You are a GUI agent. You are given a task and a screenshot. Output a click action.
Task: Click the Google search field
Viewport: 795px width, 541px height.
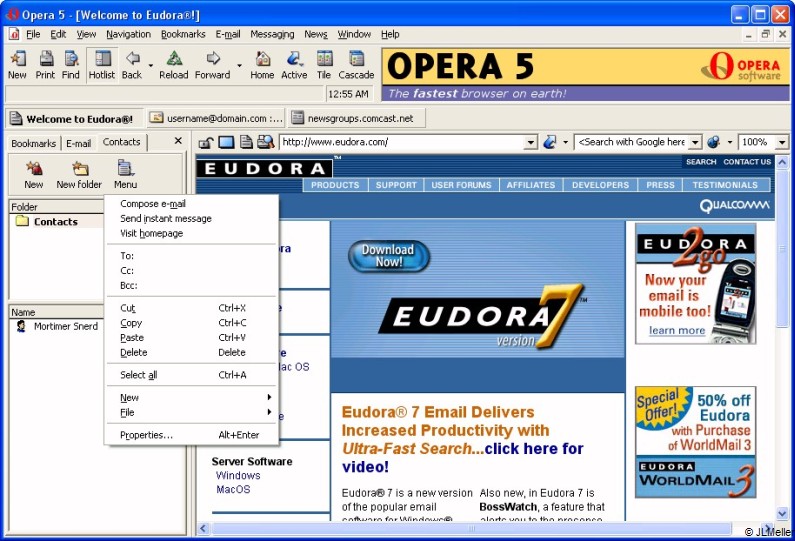[x=632, y=142]
